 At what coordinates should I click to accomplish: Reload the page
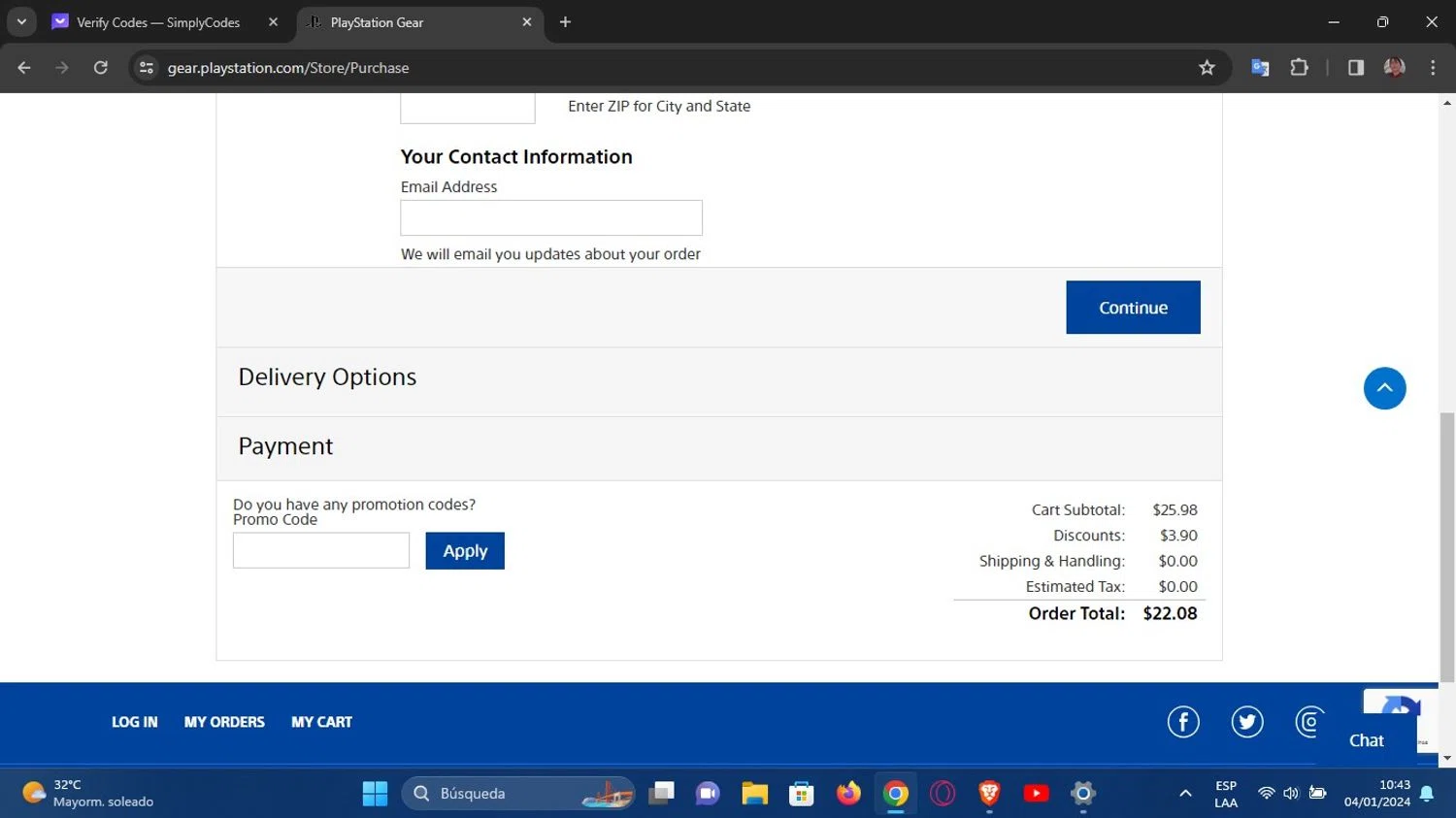pos(100,68)
